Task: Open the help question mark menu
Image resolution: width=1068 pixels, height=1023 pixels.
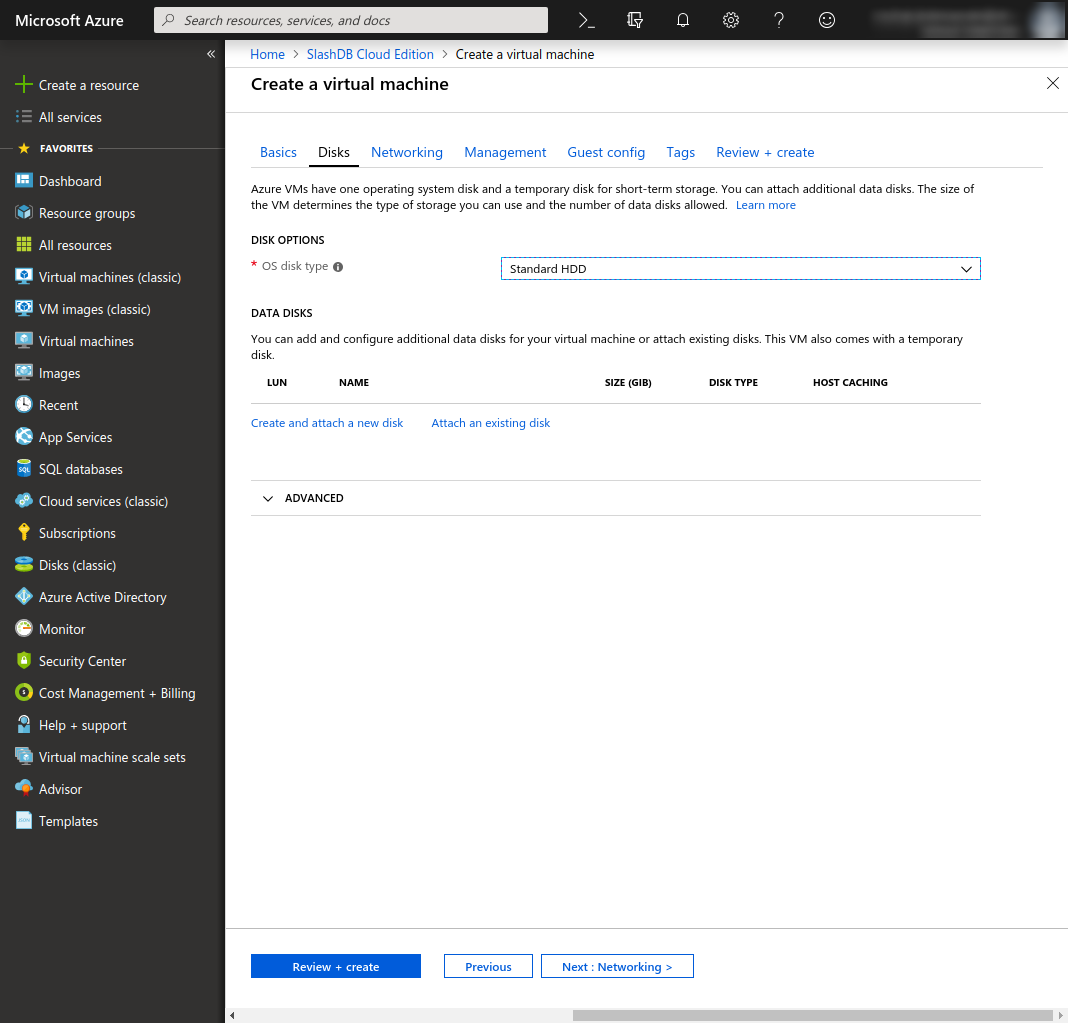Action: [x=779, y=20]
